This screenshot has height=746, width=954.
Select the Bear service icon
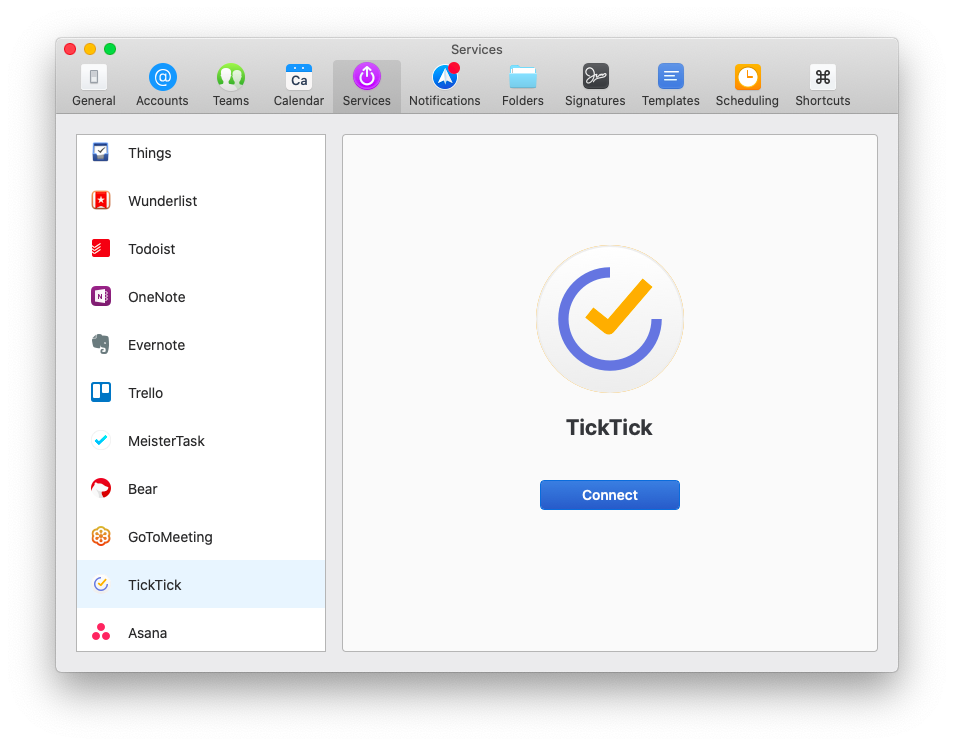(x=100, y=488)
